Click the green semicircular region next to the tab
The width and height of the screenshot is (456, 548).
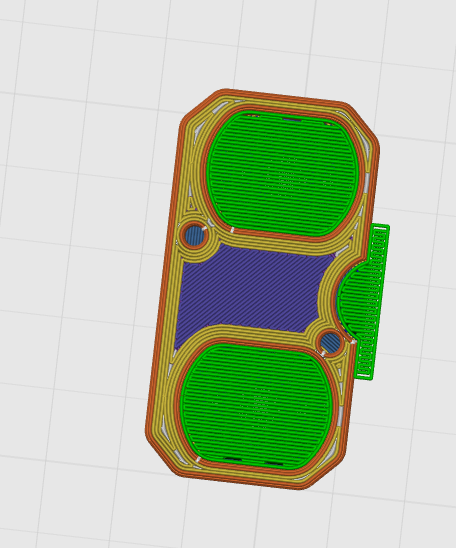[351, 301]
